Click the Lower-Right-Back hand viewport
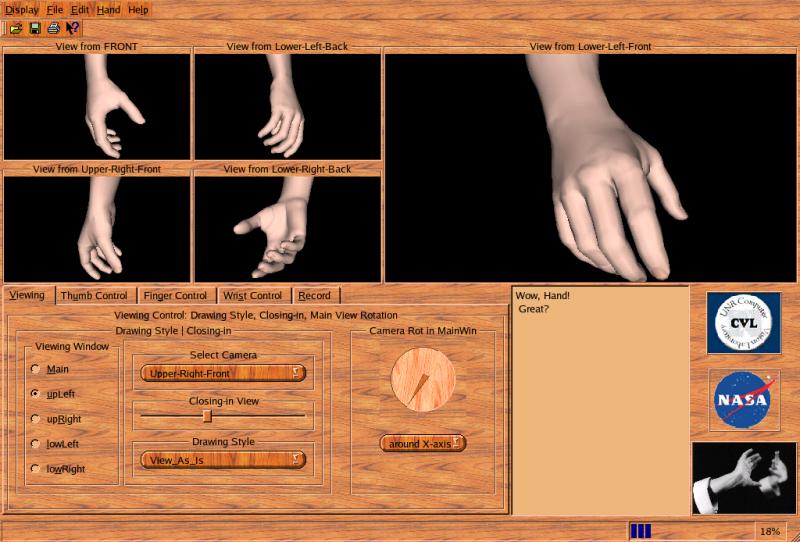This screenshot has height=542, width=800. click(288, 229)
